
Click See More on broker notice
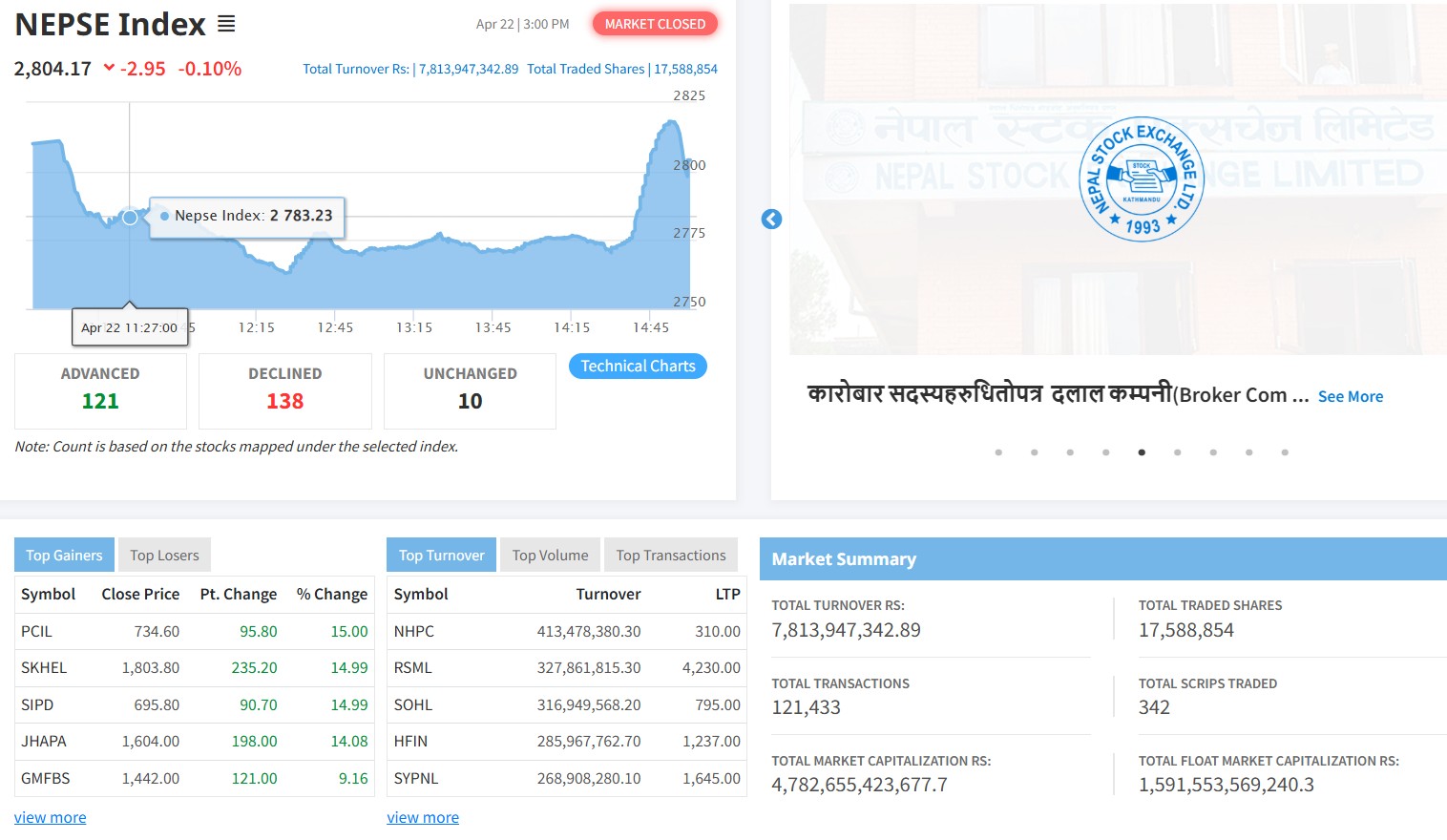point(1350,396)
